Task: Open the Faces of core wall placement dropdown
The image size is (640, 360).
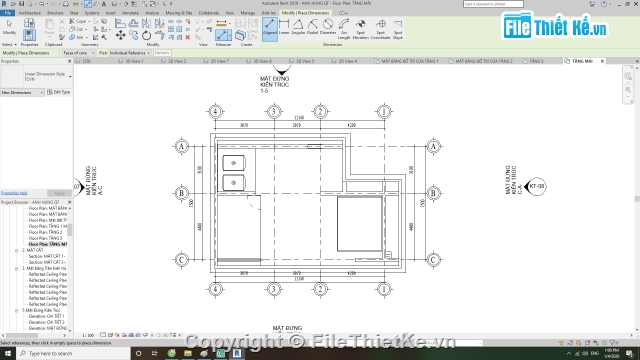Action: coord(79,53)
